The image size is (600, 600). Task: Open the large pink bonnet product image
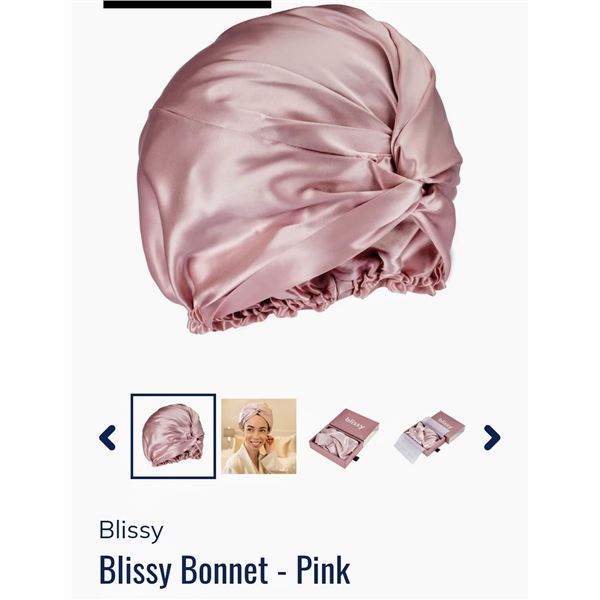[300, 168]
